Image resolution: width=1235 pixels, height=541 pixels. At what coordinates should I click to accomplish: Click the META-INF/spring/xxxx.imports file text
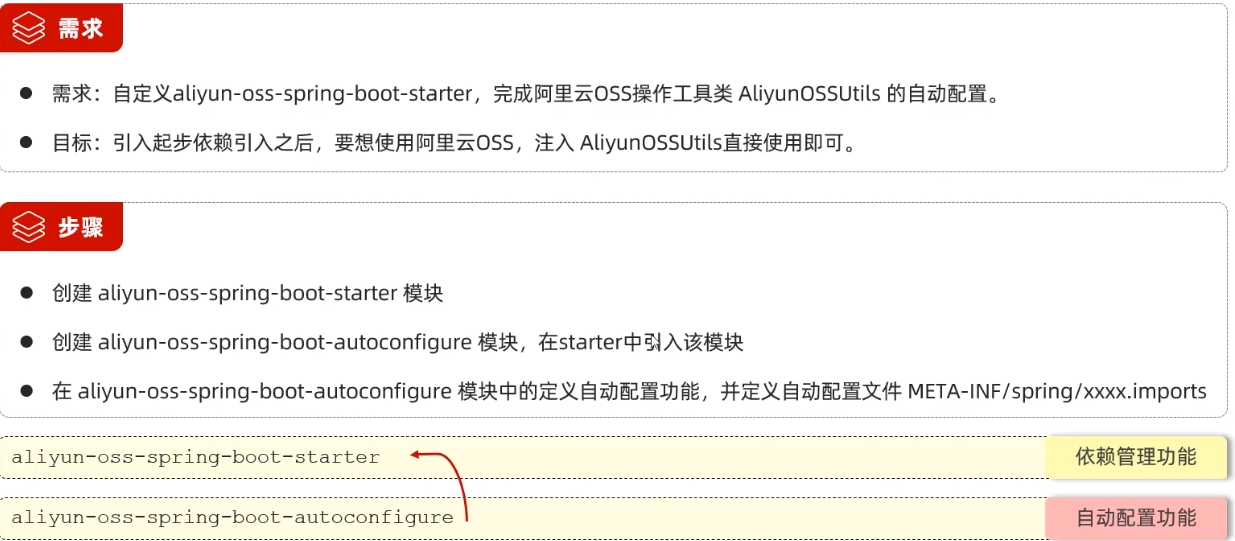pos(1057,391)
